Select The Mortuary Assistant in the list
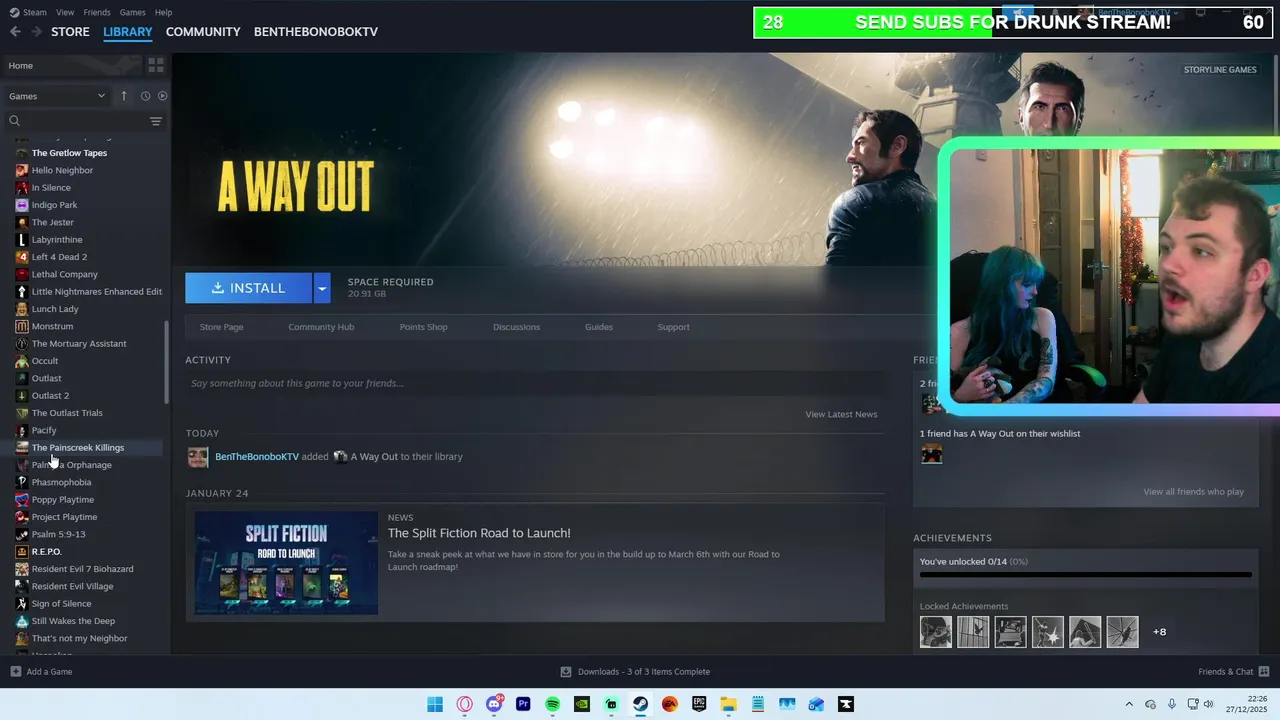 [x=79, y=344]
